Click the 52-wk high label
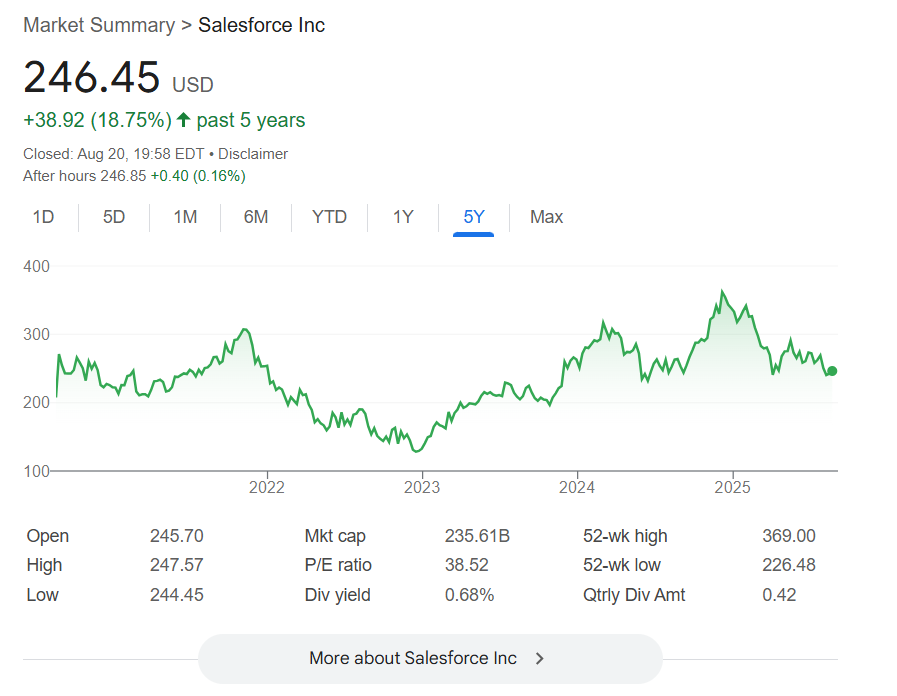897x696 pixels. coord(625,536)
